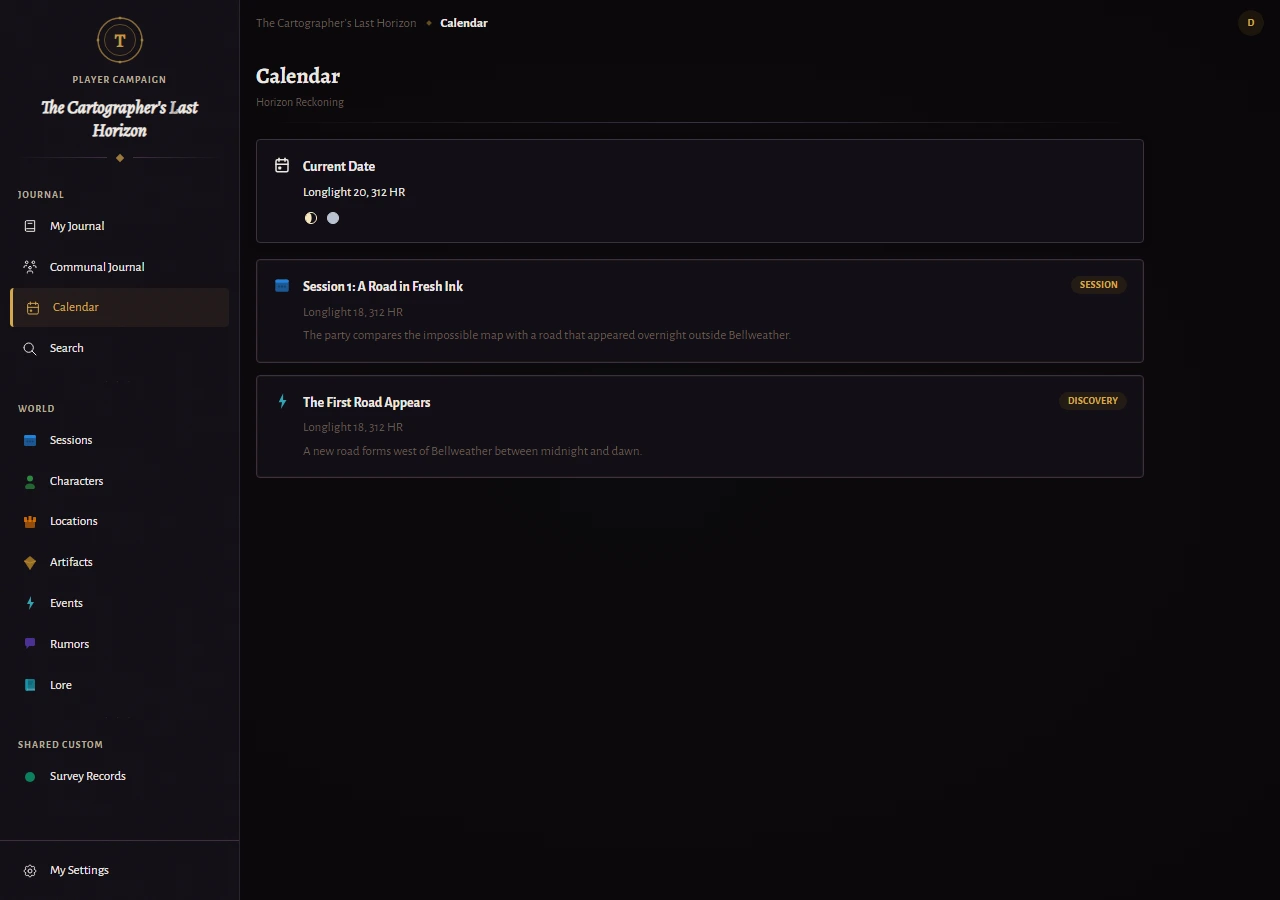The width and height of the screenshot is (1280, 900).
Task: Click the Artifacts gem icon
Action: pos(30,562)
